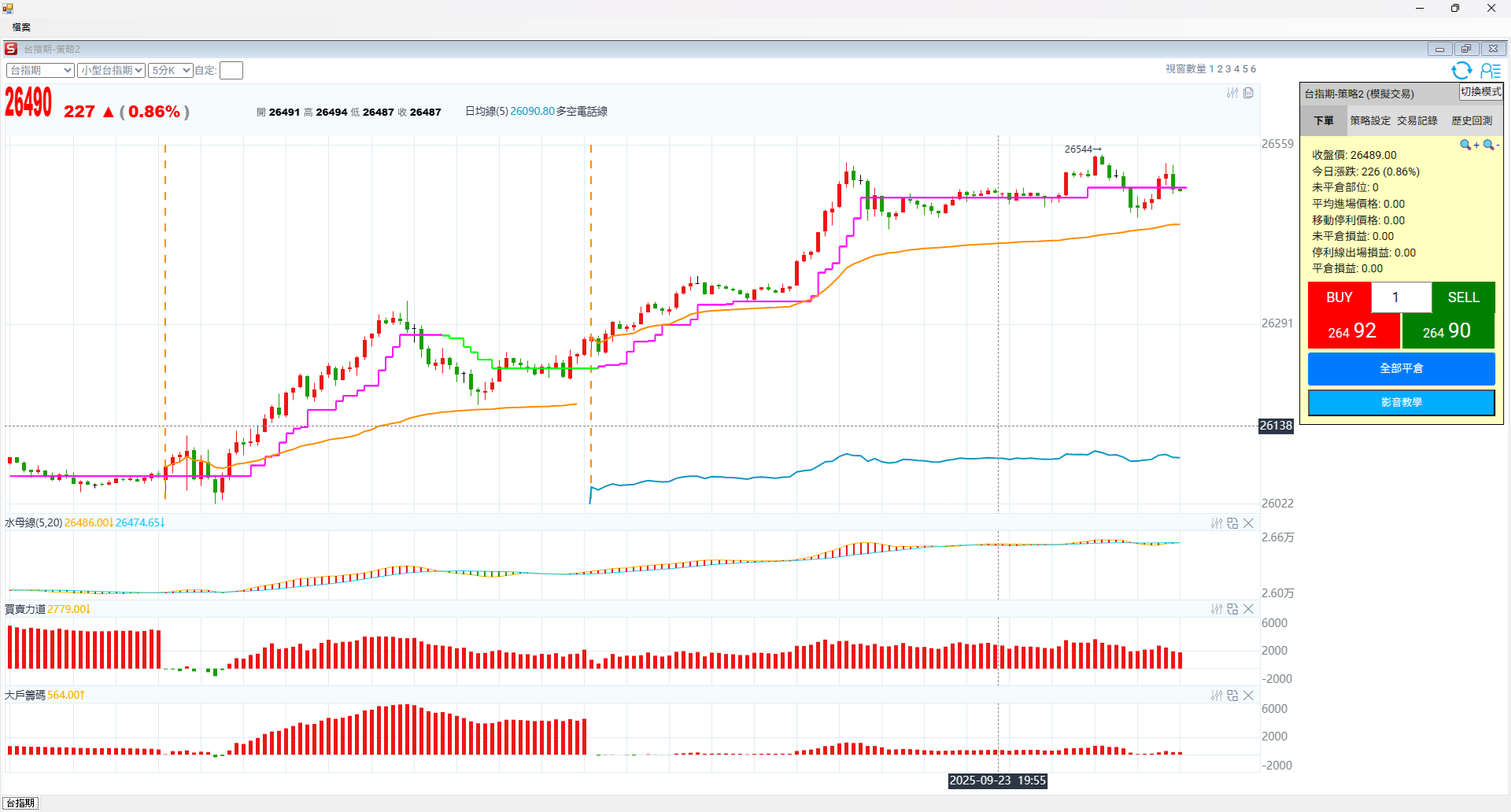Open the user account list icon
This screenshot has width=1511, height=812.
click(x=1491, y=71)
